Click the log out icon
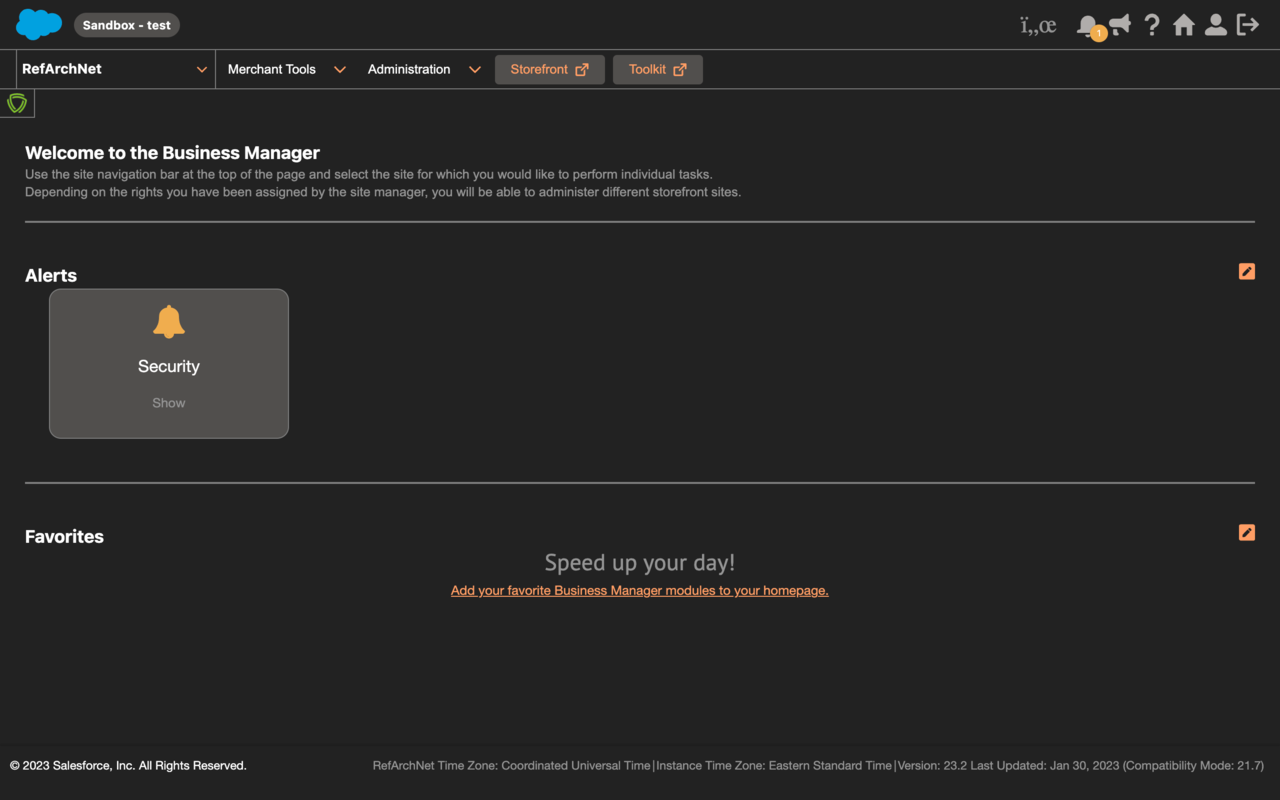The height and width of the screenshot is (800, 1280). [x=1248, y=25]
